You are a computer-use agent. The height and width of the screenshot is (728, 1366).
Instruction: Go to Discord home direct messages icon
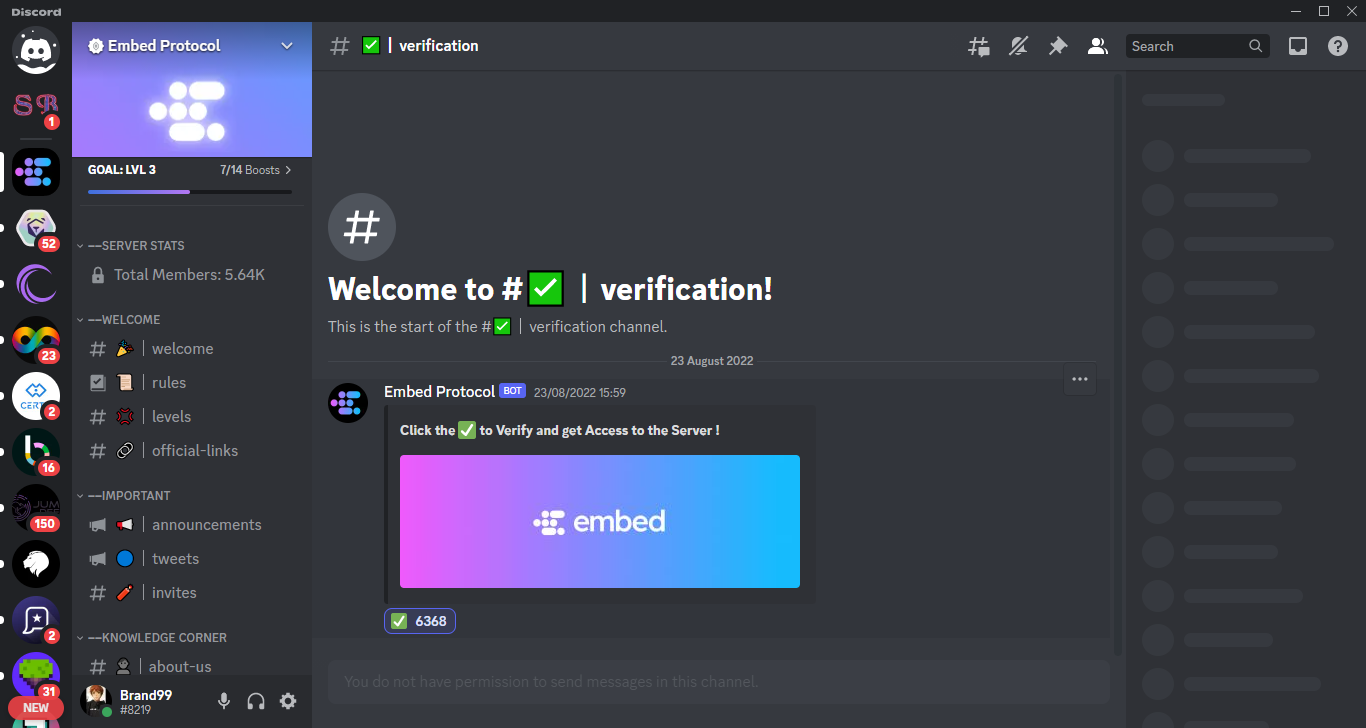pyautogui.click(x=36, y=49)
